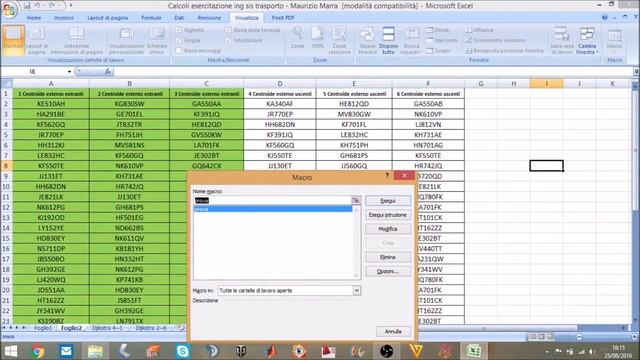Toggle the Intestazioni checkbox
Viewport: 640px width, 360px height.
[228, 40]
